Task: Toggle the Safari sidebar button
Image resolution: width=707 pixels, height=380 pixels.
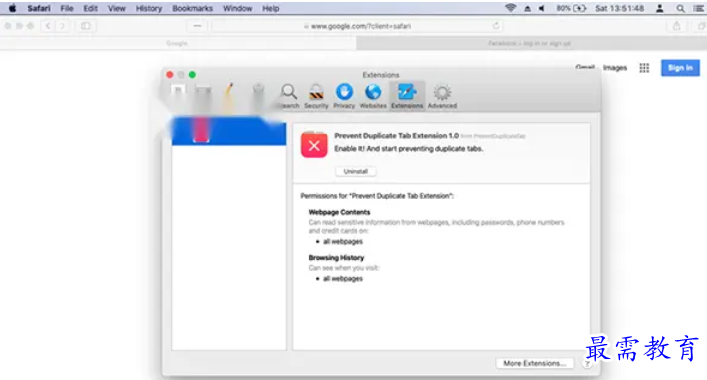Action: click(x=85, y=26)
